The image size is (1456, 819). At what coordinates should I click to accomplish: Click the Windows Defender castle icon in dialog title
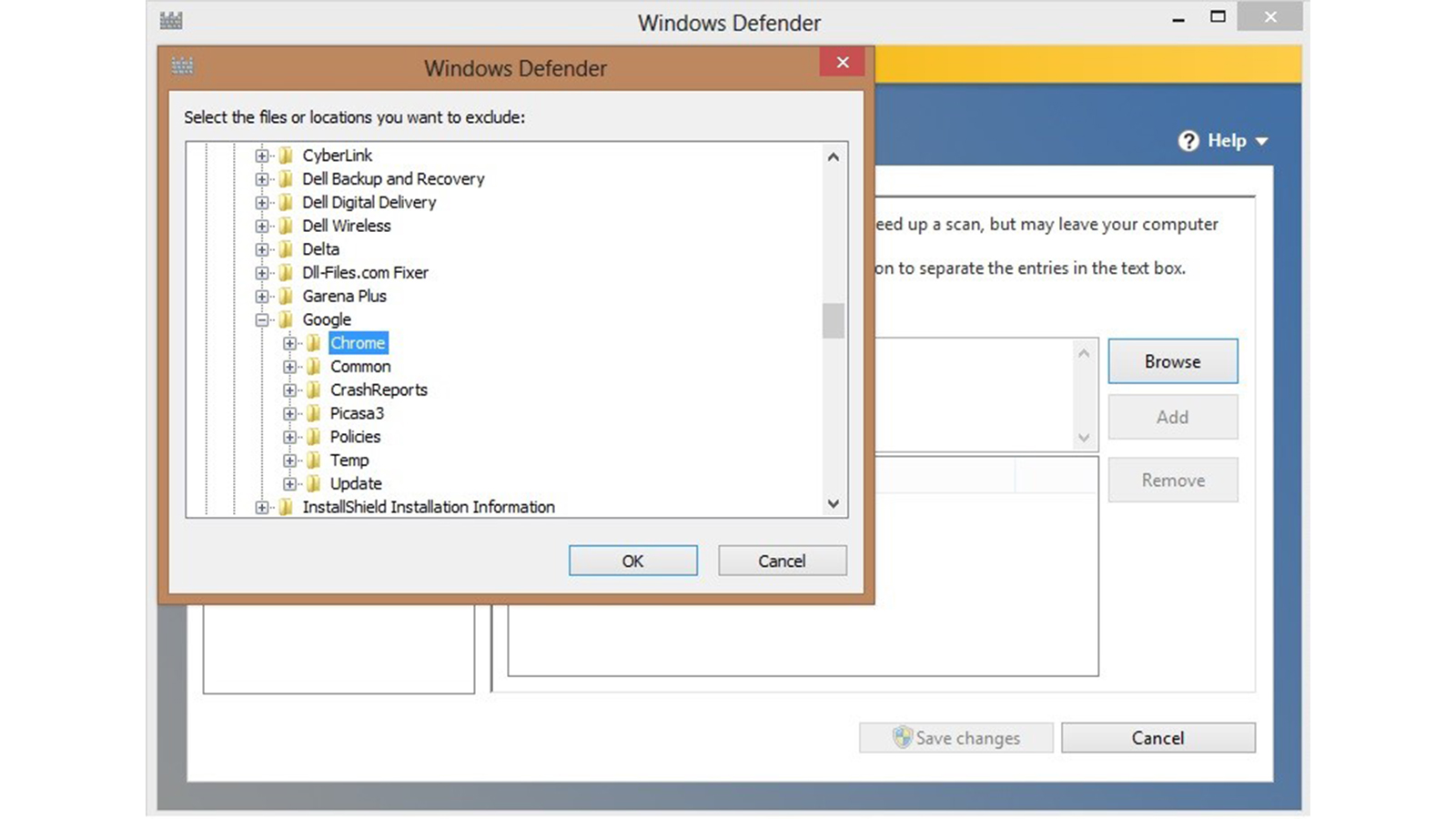[183, 66]
